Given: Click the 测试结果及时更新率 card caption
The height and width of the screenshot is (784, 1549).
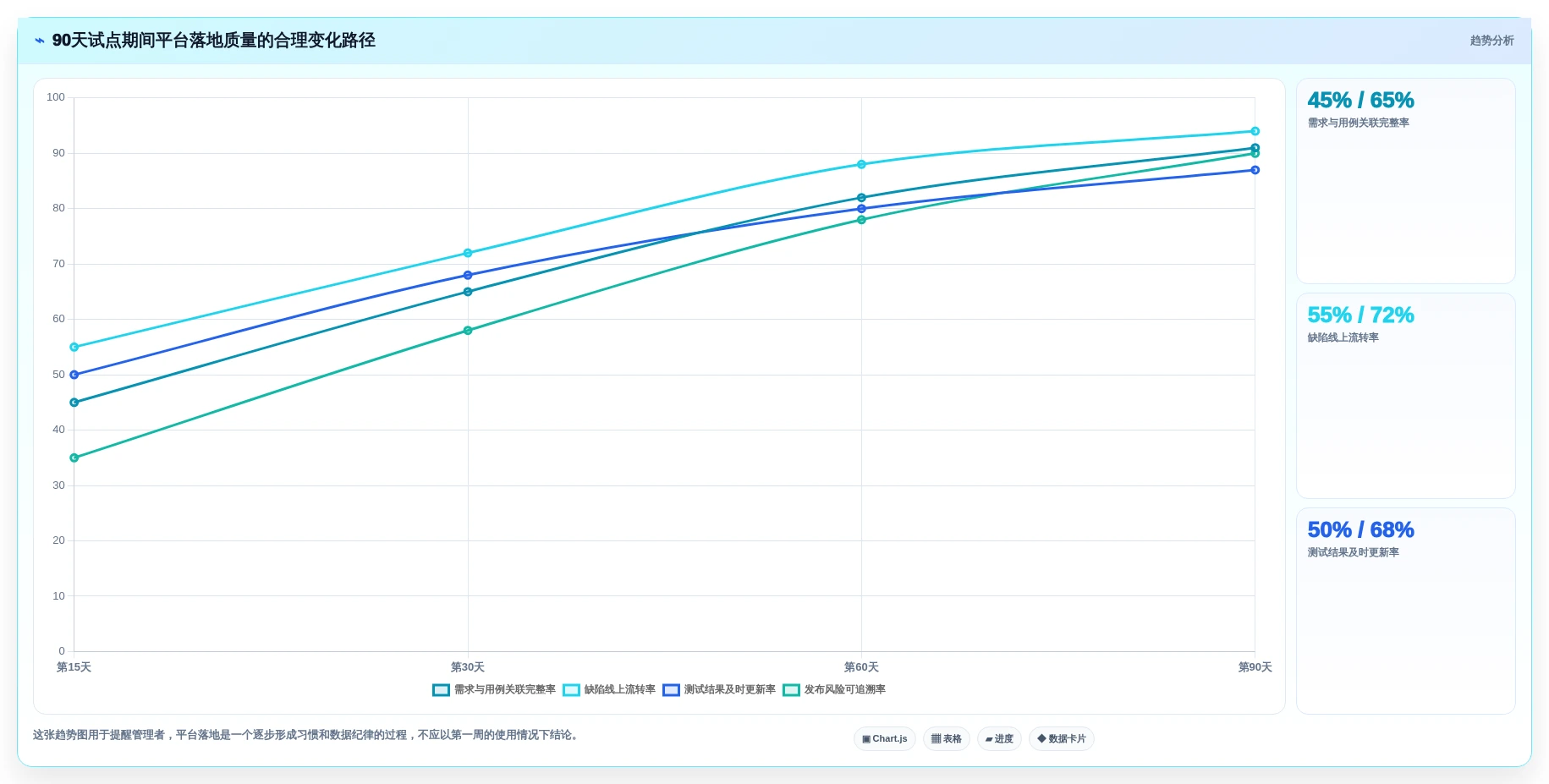Looking at the screenshot, I should click(1353, 553).
